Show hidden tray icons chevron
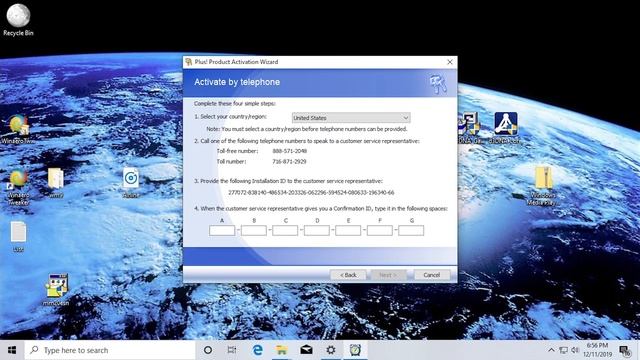Screen dimensions: 640x360 pyautogui.click(x=551, y=350)
